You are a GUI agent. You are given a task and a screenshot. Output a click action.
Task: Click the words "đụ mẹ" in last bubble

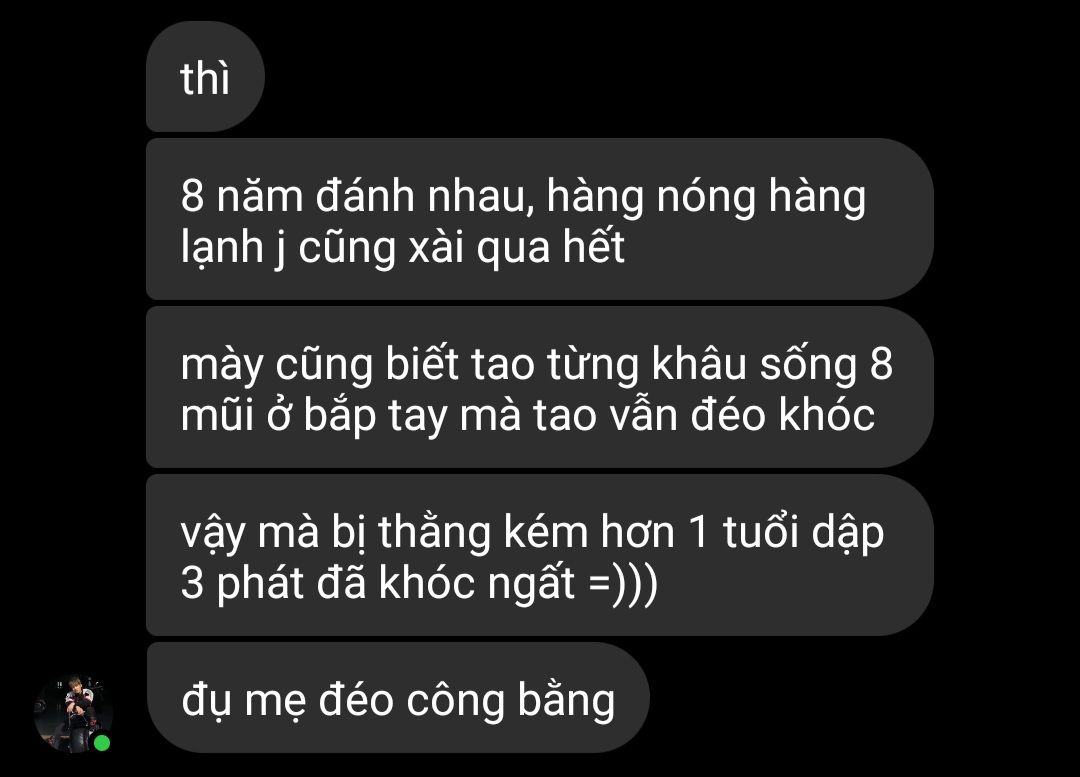pyautogui.click(x=245, y=701)
